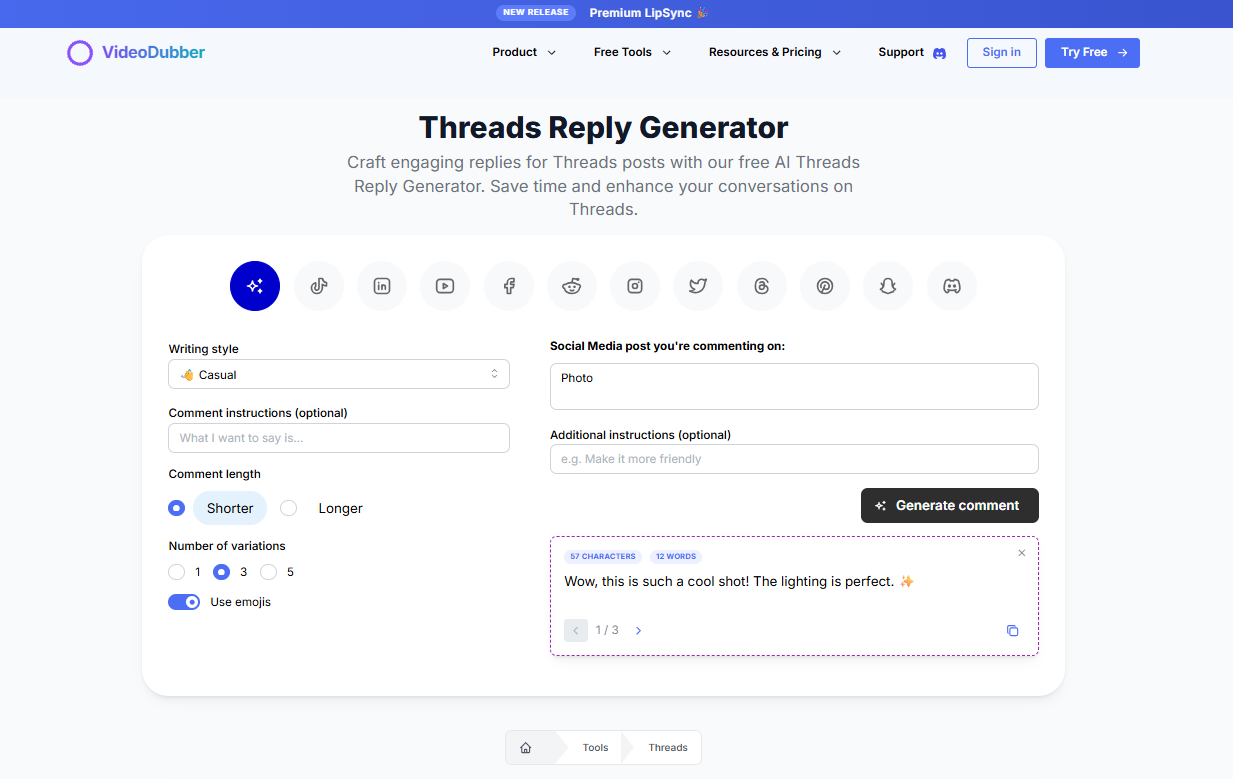Click the 1 / 3 variation counter
1233x779 pixels.
click(607, 630)
